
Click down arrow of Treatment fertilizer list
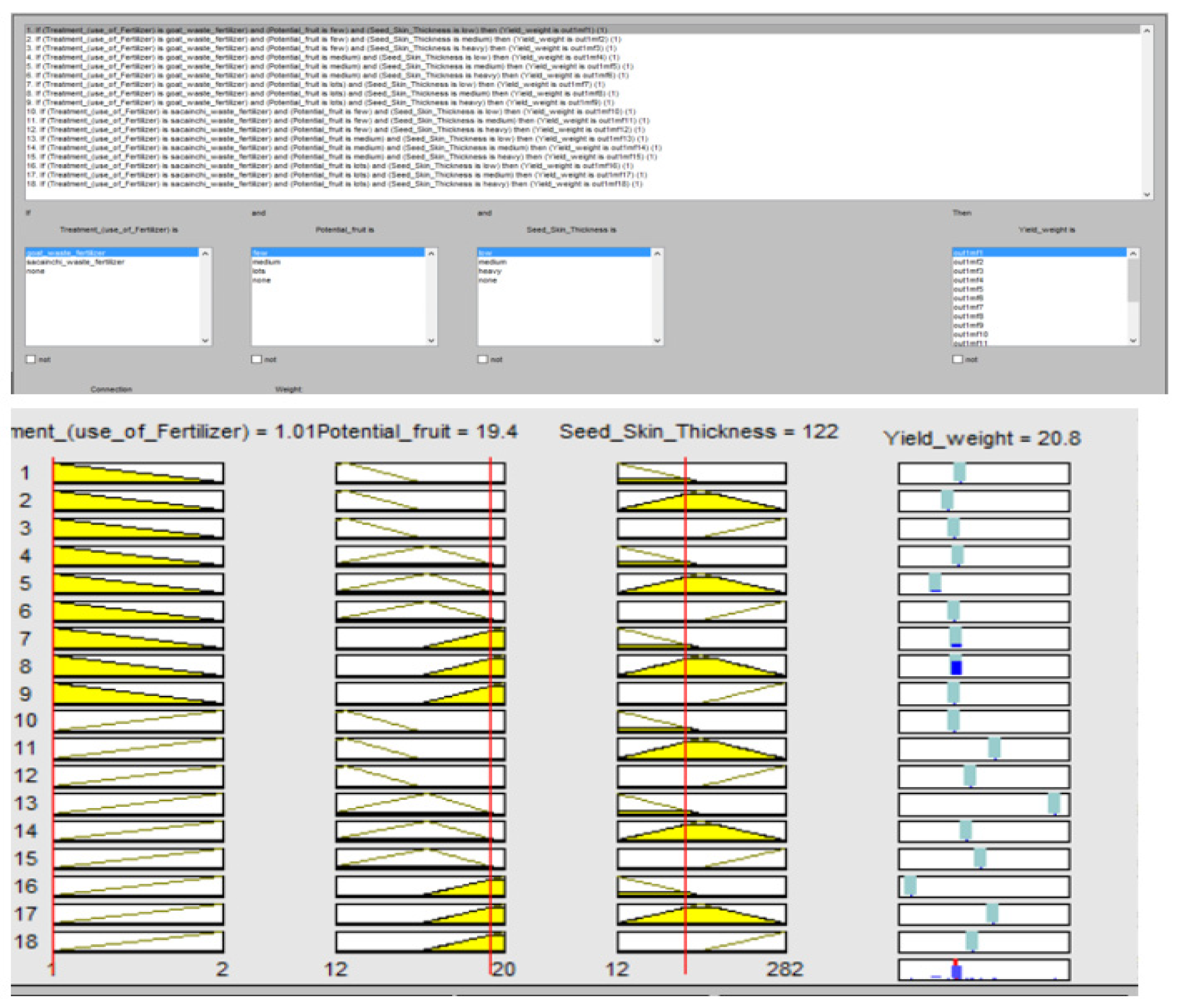tap(205, 340)
